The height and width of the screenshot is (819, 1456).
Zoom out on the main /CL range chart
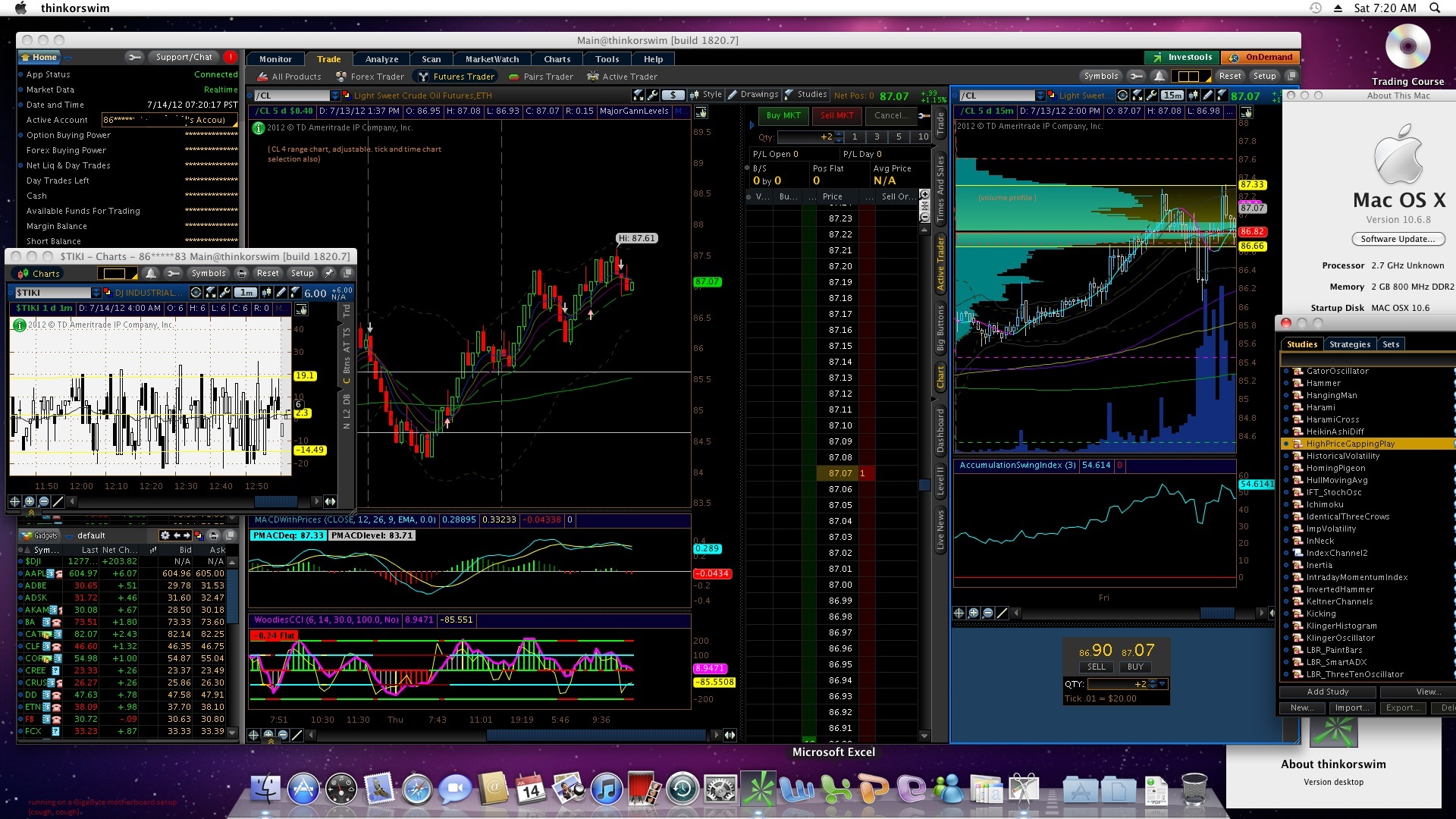283,735
